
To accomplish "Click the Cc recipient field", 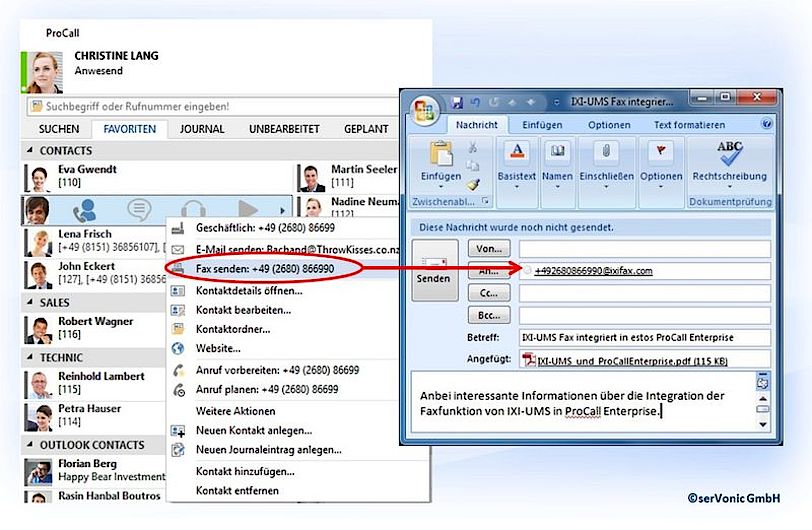I will point(644,293).
